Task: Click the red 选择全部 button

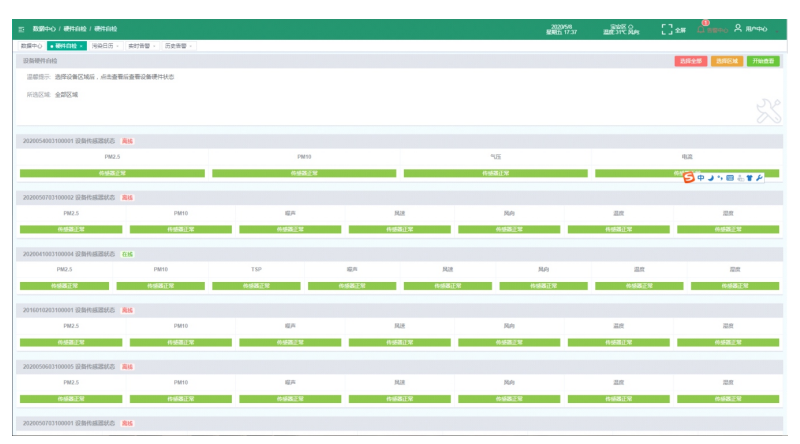Action: coord(690,61)
